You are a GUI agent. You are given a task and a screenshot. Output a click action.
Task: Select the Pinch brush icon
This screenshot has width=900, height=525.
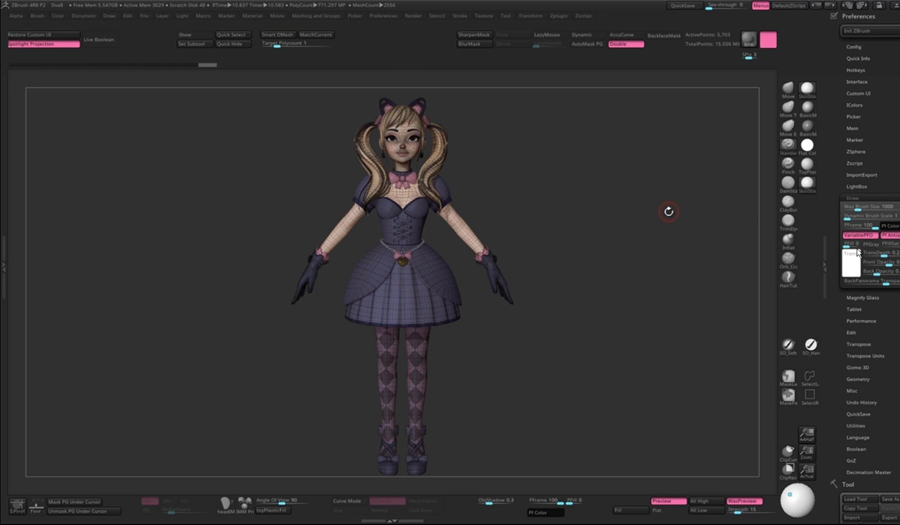point(788,164)
